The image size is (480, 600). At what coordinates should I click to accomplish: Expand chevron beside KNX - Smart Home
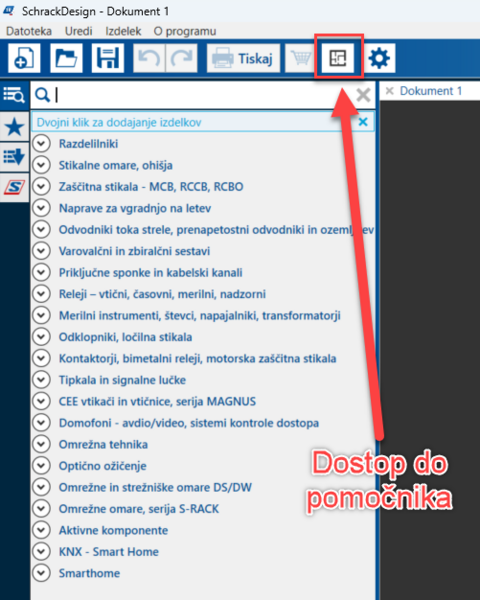(41, 551)
